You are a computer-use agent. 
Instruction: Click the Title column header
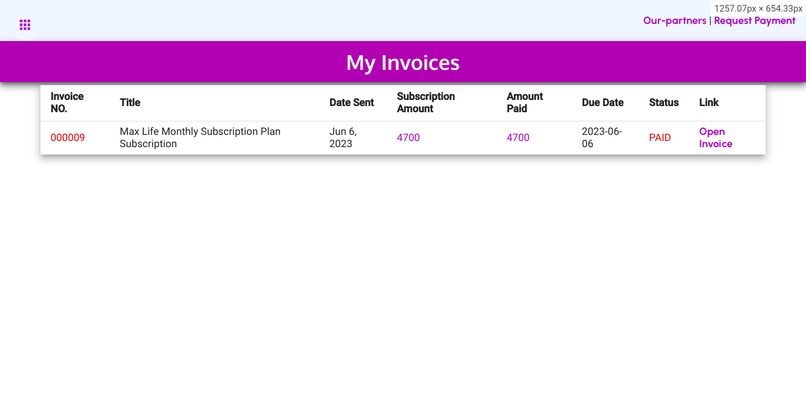(x=130, y=102)
